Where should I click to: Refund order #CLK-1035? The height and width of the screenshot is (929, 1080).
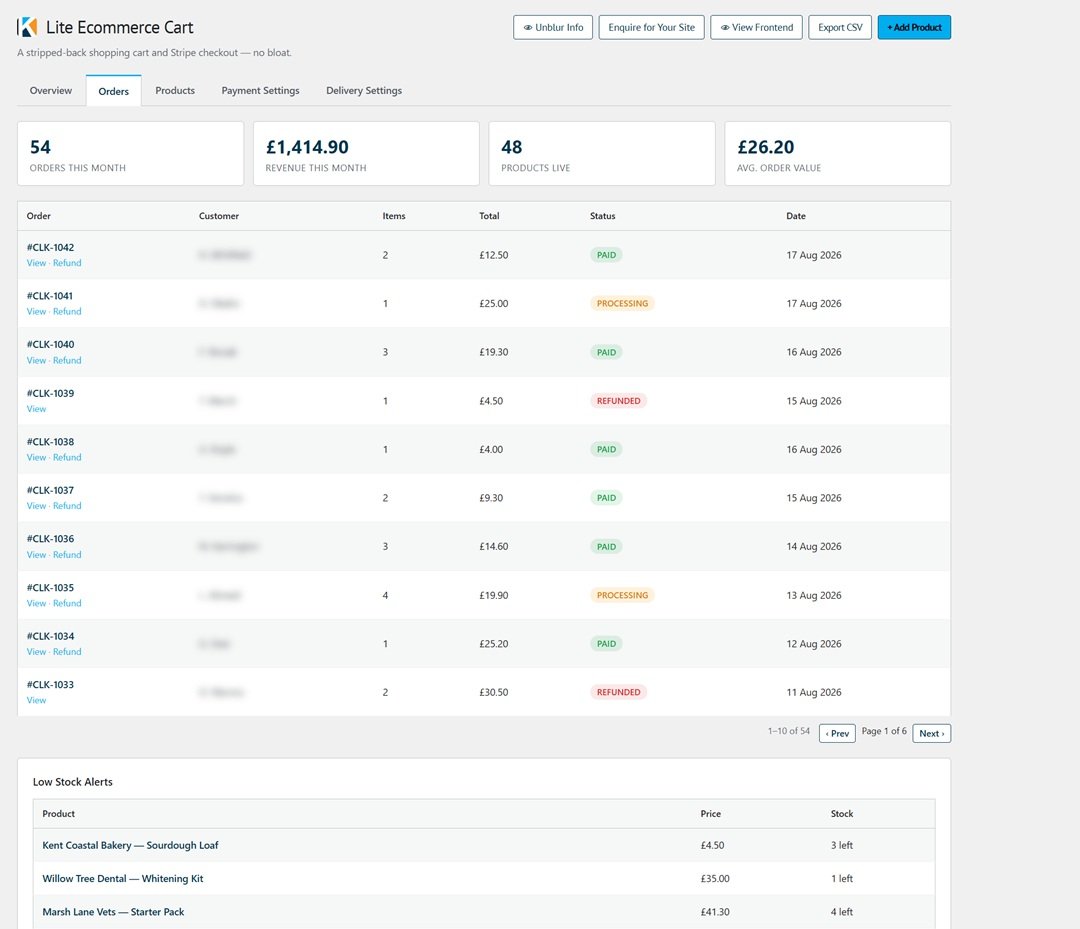67,603
